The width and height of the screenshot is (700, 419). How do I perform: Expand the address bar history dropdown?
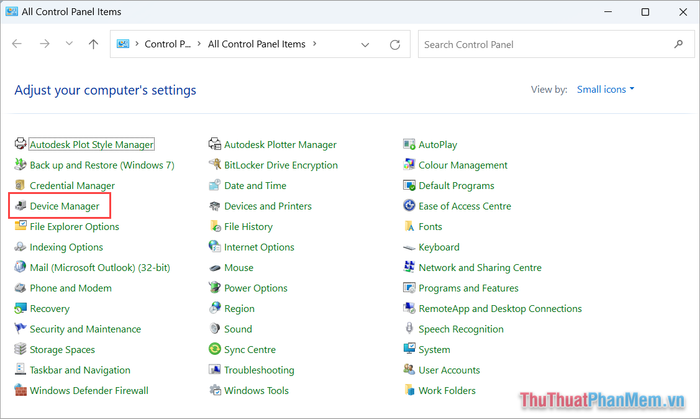point(365,45)
